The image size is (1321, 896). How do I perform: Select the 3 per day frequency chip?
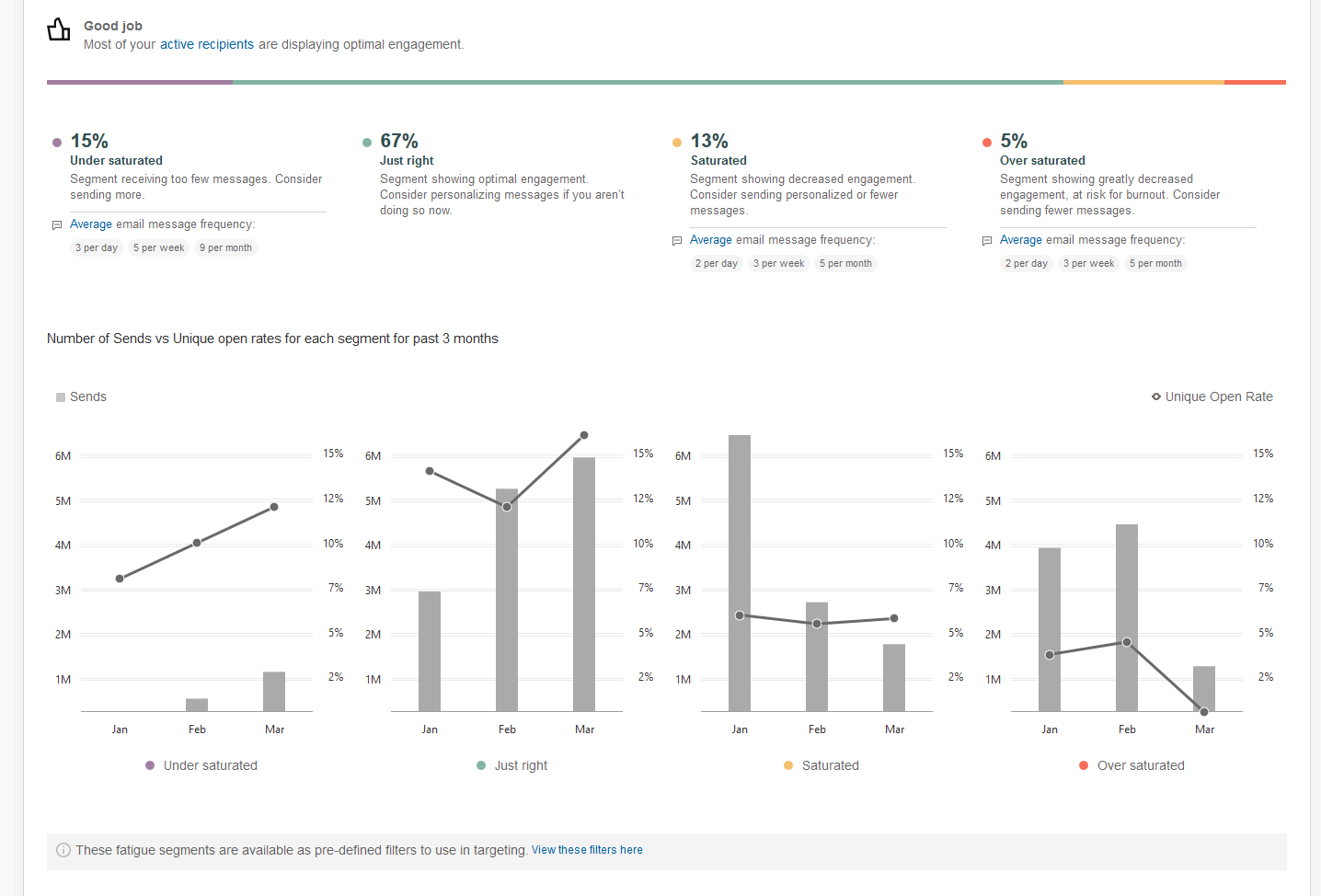coord(97,248)
